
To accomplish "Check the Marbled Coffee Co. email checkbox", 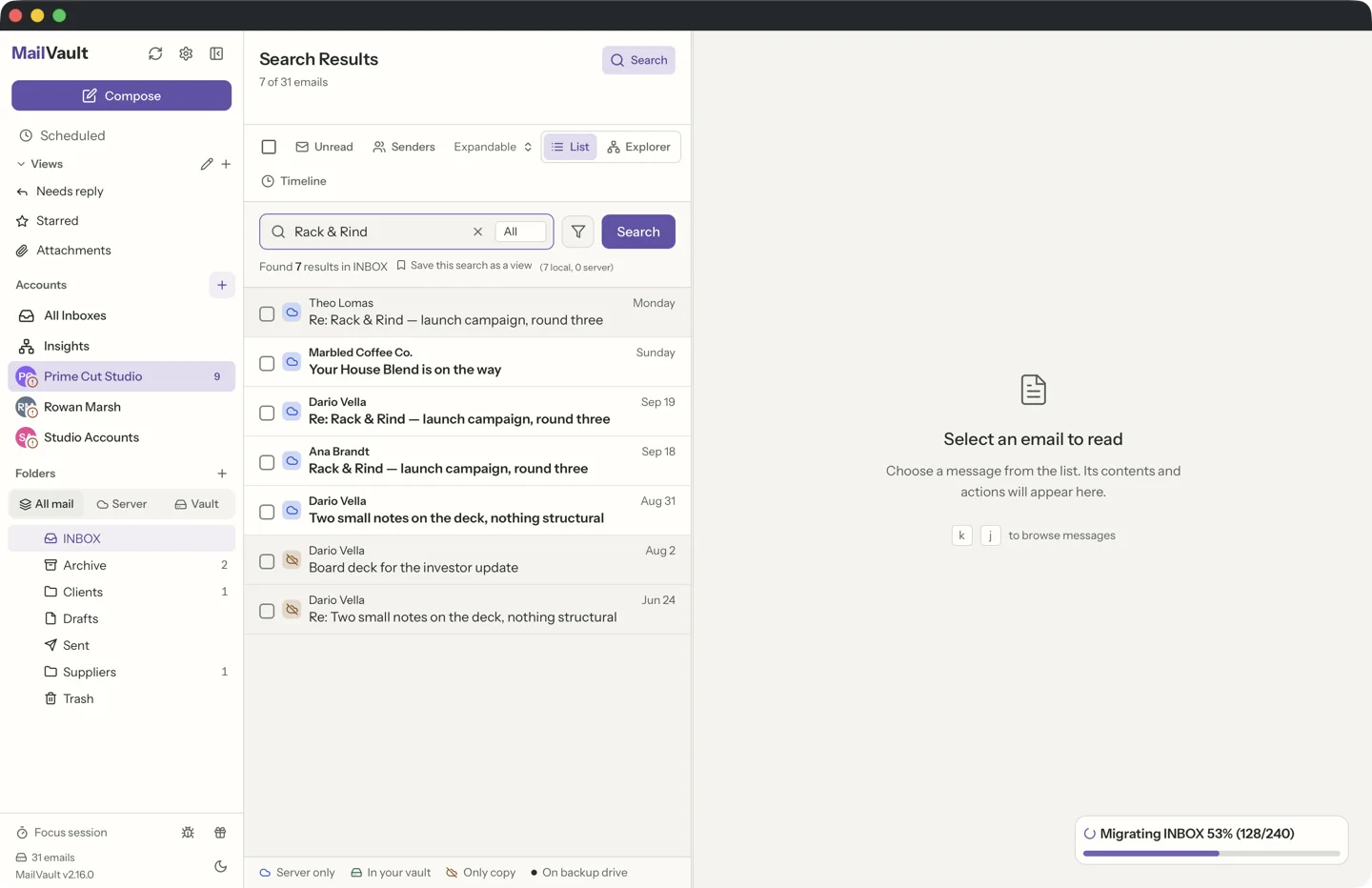I will 267,363.
